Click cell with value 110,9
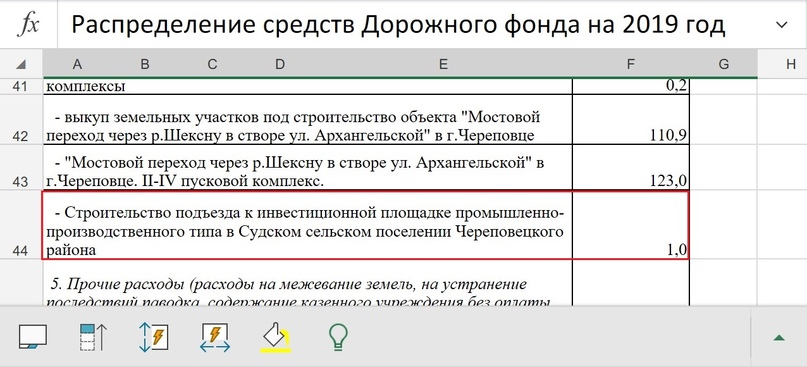The image size is (807, 367). tap(630, 119)
